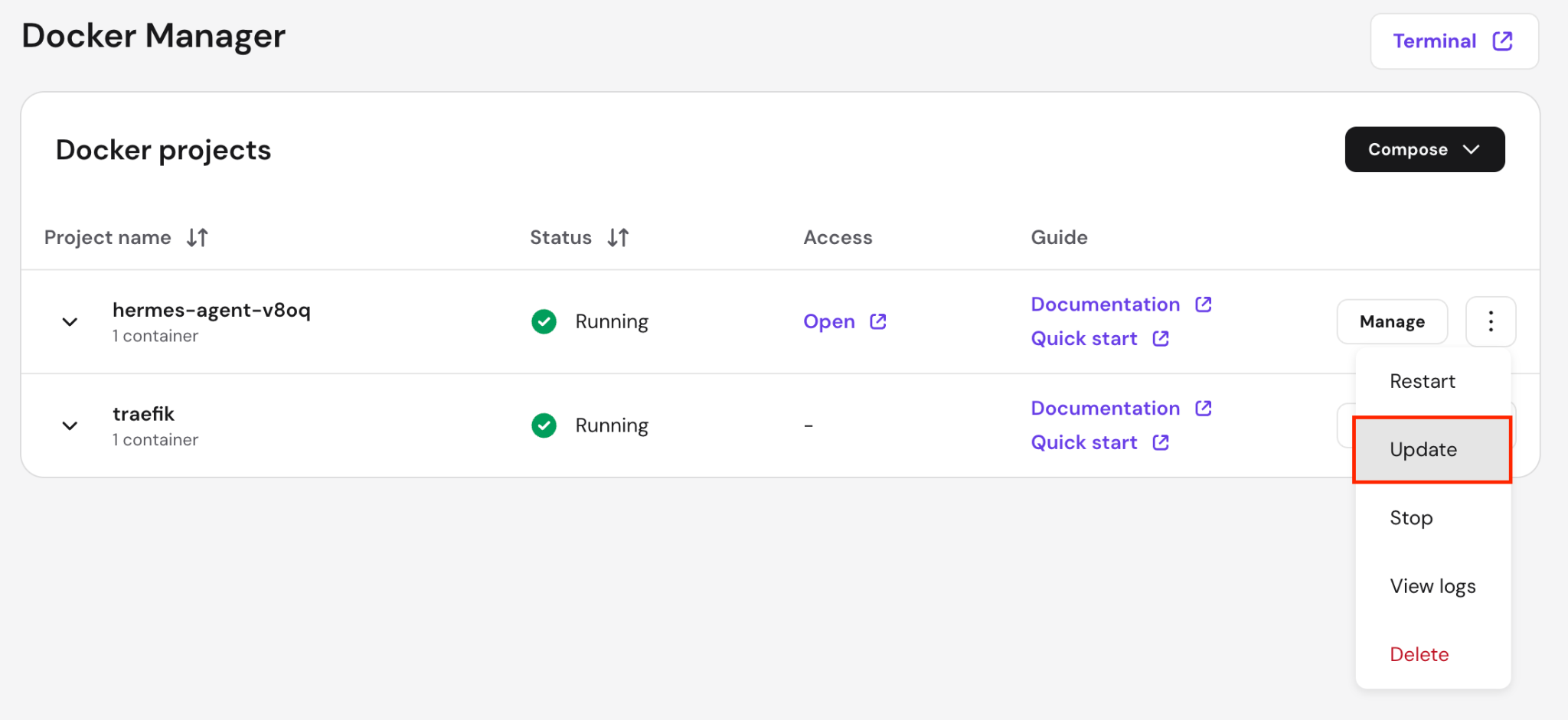Expand the traefik project row
The width and height of the screenshot is (1568, 720).
(70, 426)
